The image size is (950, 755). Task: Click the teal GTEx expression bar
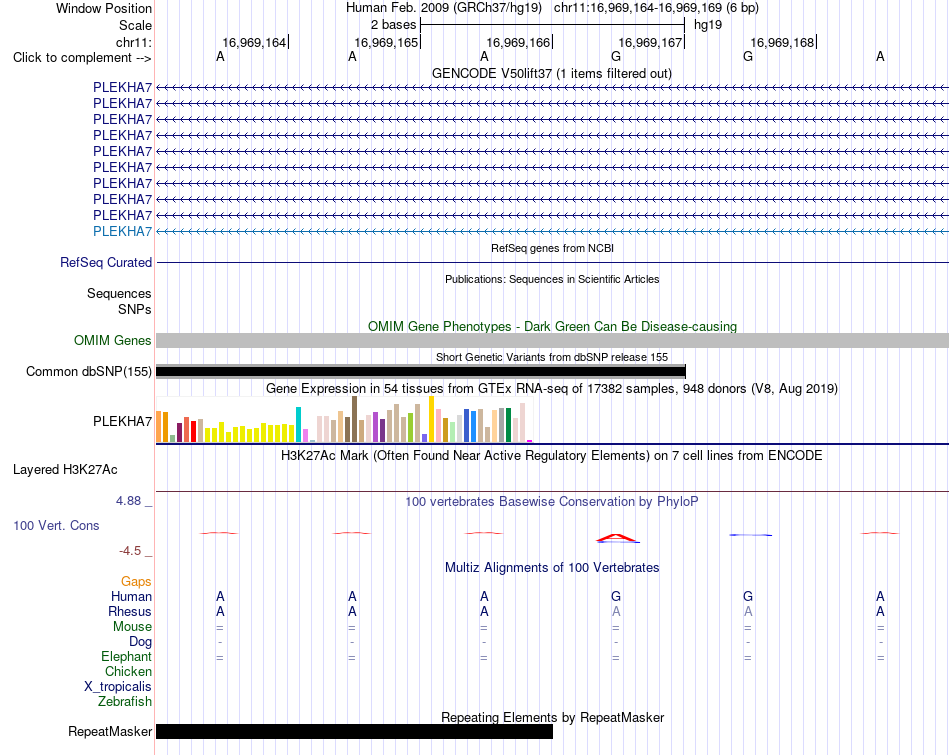(x=299, y=425)
